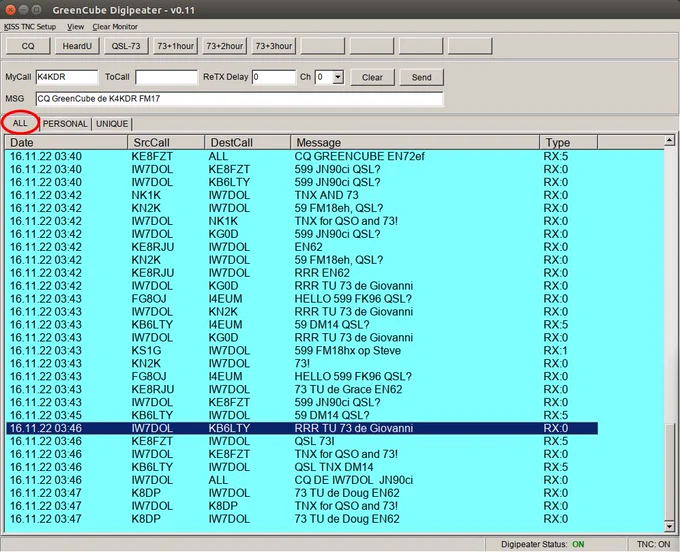Select row 'CQ GREENCUBE EN72ef'
680x552 pixels.
click(x=302, y=156)
